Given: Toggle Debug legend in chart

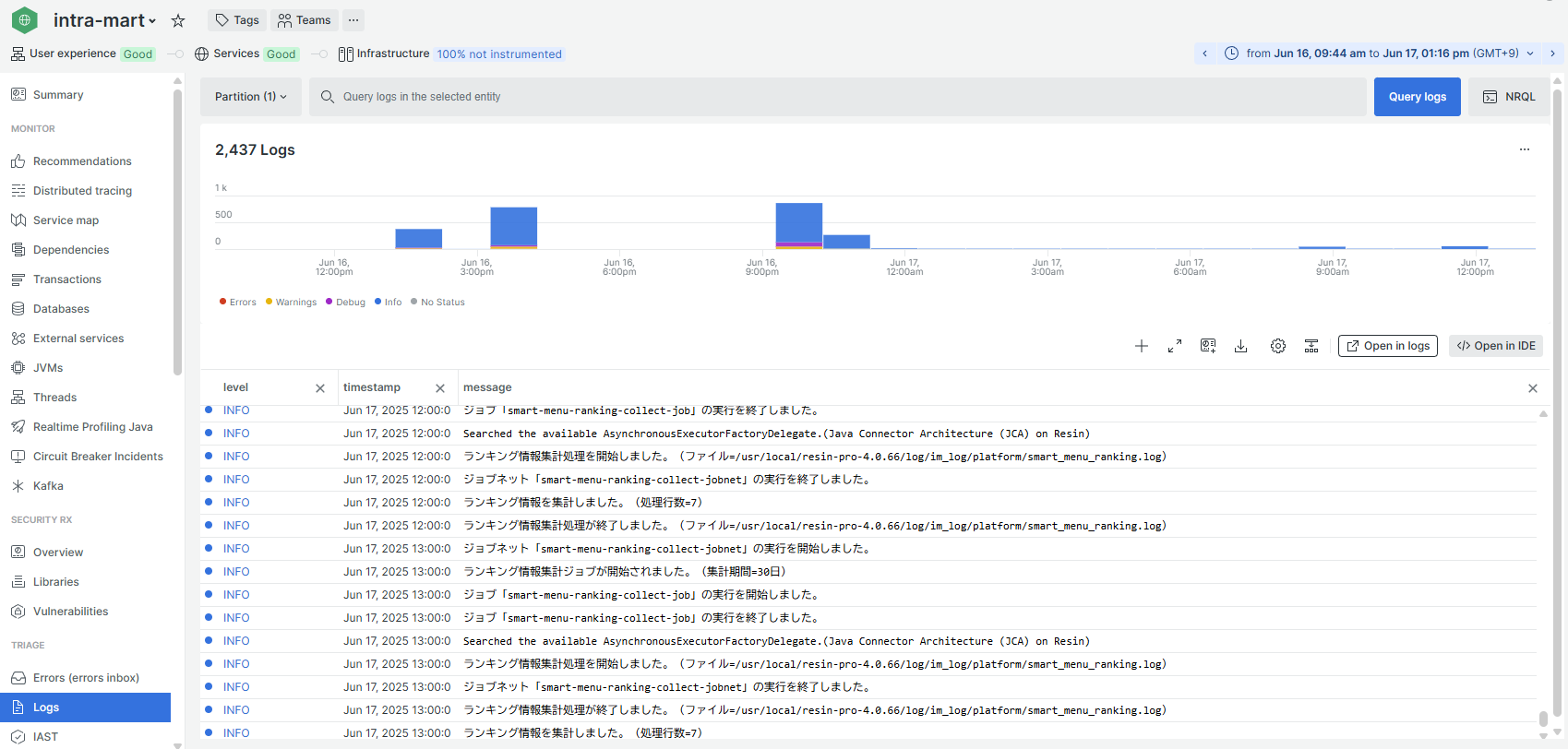Looking at the screenshot, I should [x=345, y=302].
